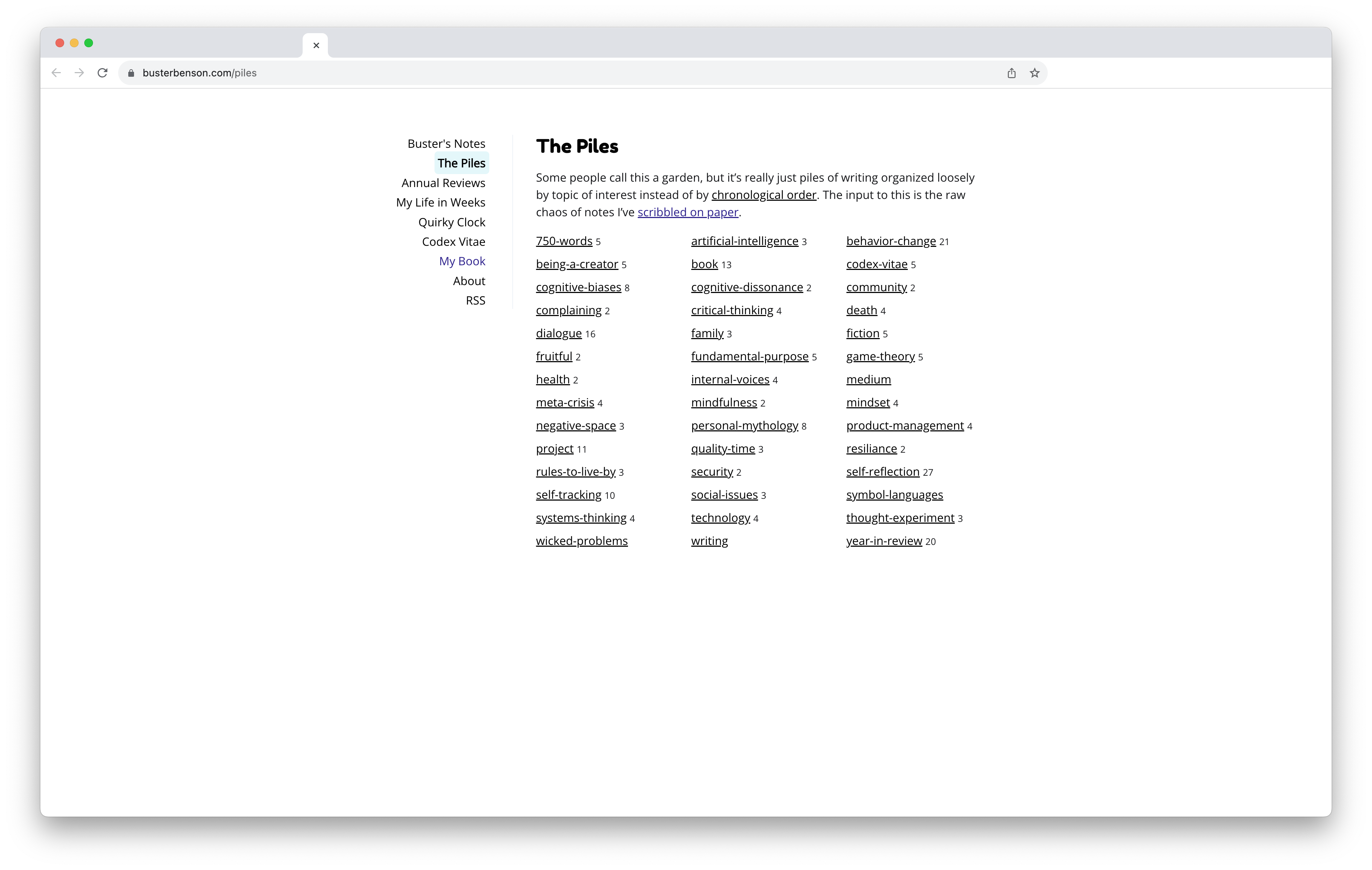Click the cognitive-biases topic link
The image size is (1372, 870).
click(x=578, y=287)
